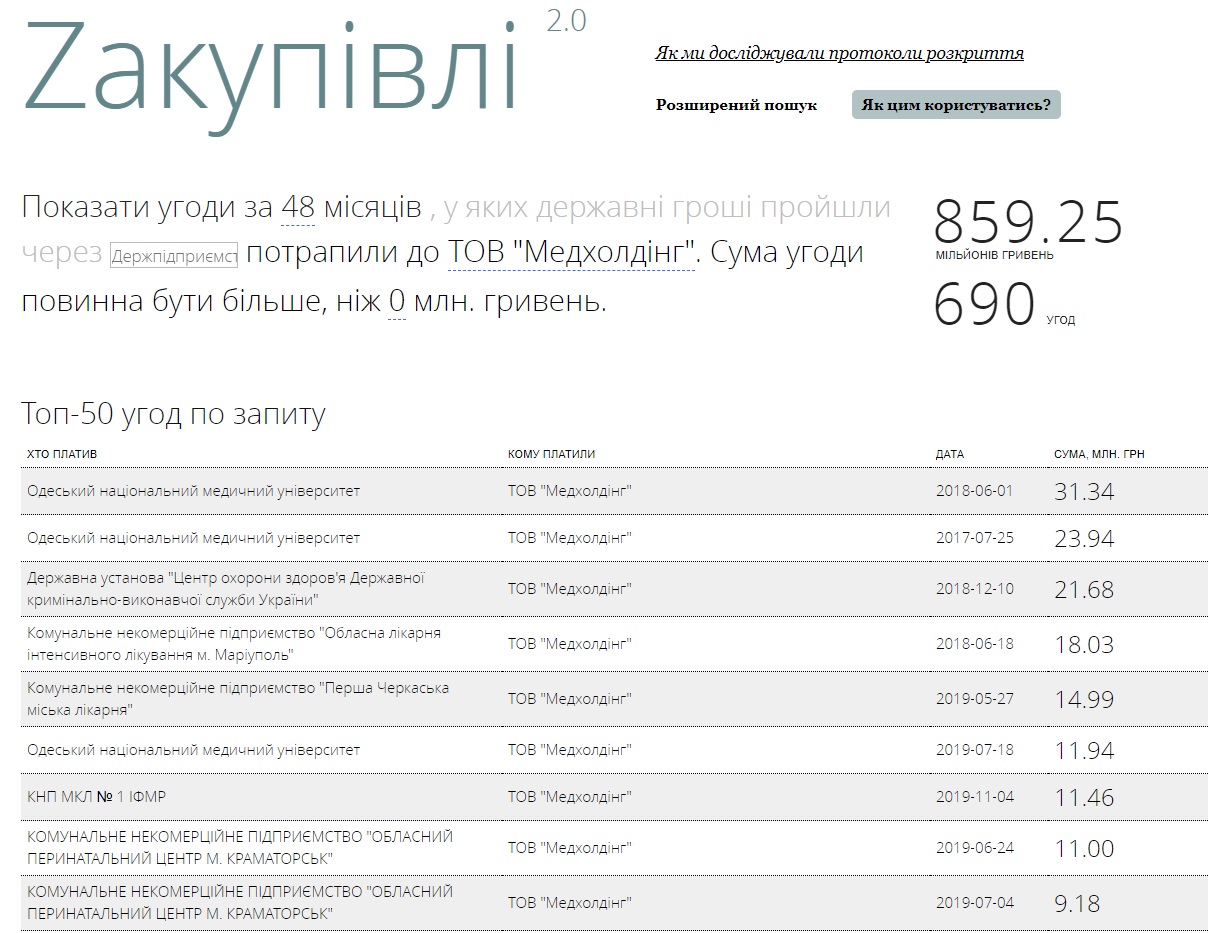This screenshot has width=1219, height=933.
Task: Click the Zакупівлі site logo
Action: pos(270,70)
